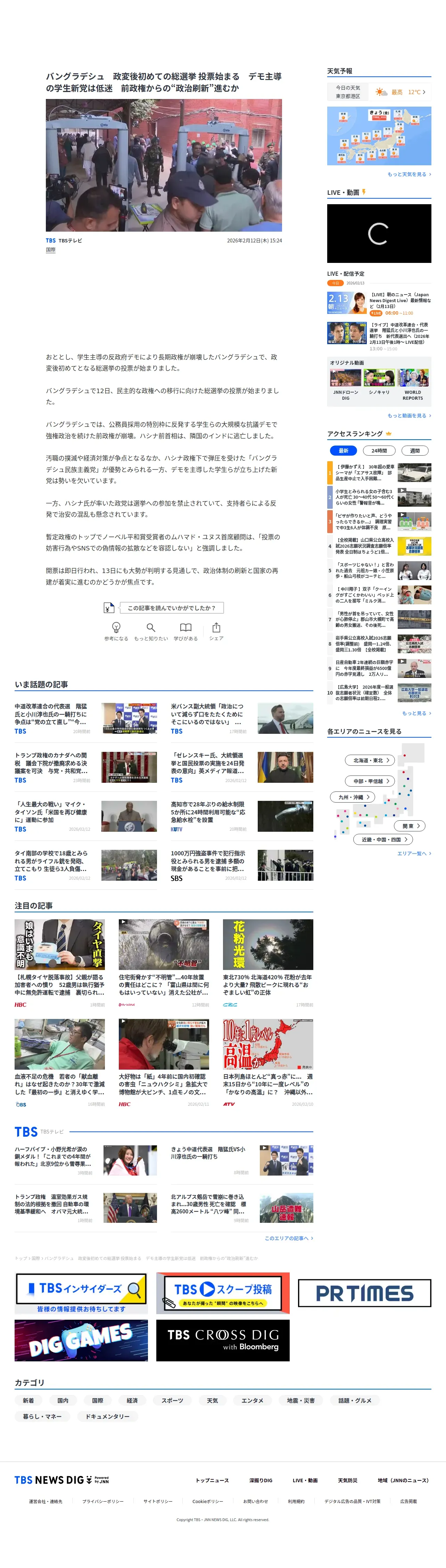Open ranking item 1 about 伊藤かずえ
446x1568 pixels.
point(379,472)
